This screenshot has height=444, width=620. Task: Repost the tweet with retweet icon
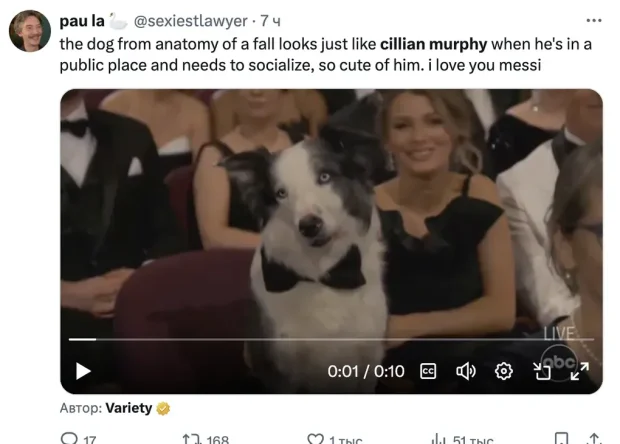click(191, 439)
